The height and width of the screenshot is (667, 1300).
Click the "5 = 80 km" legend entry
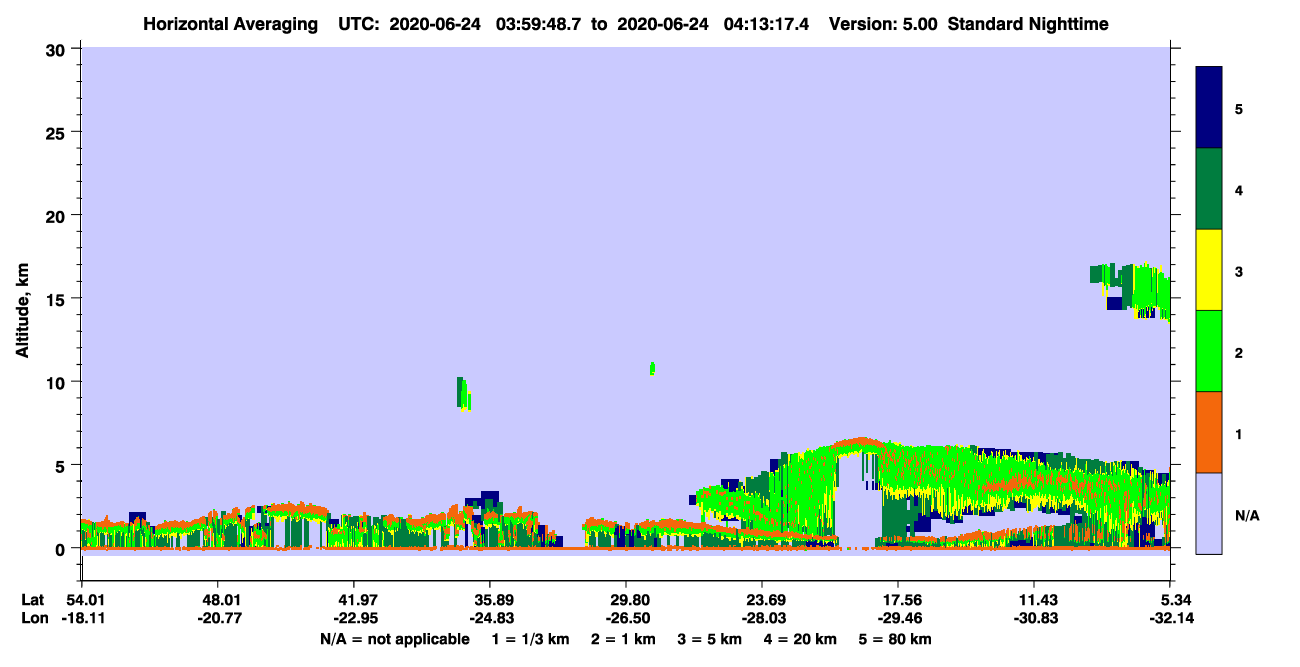point(895,639)
